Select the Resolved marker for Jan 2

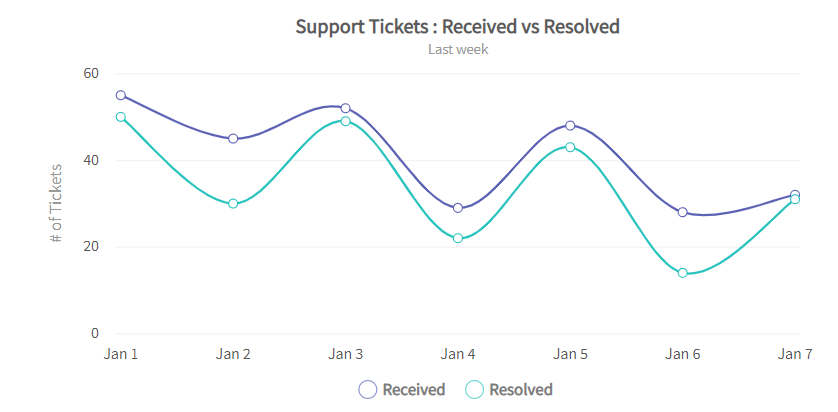(233, 204)
